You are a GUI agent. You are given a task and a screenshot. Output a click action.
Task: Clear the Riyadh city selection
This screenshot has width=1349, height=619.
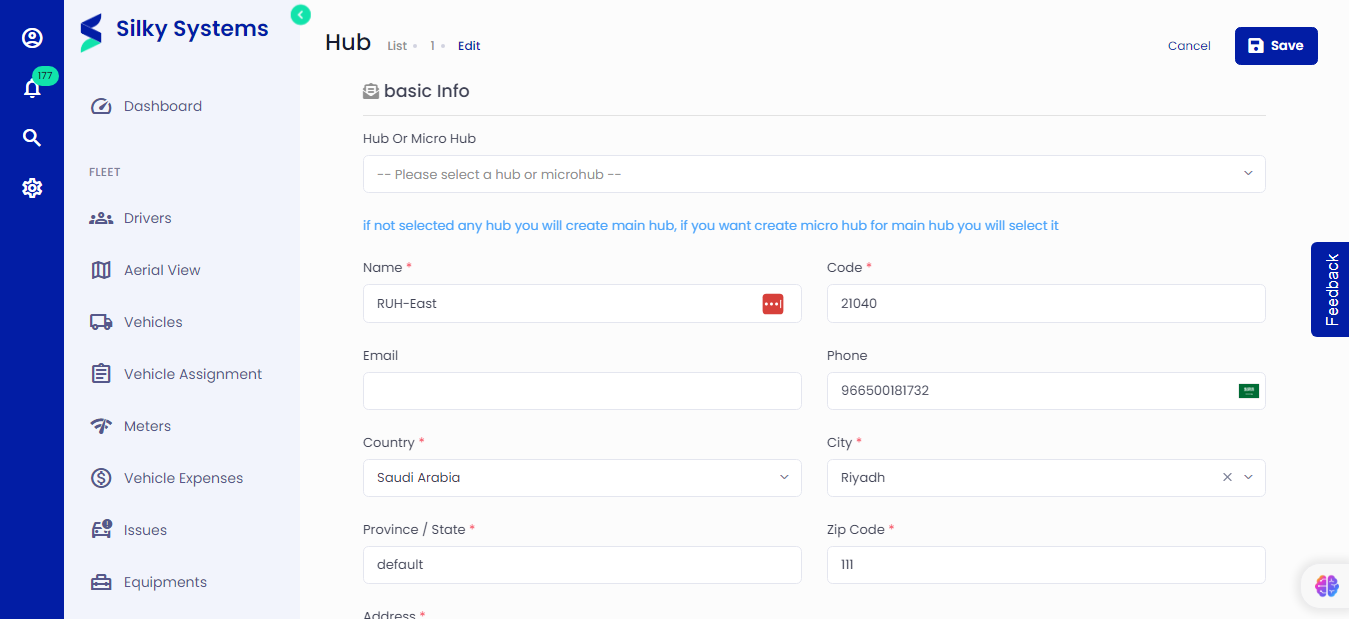[x=1227, y=478]
